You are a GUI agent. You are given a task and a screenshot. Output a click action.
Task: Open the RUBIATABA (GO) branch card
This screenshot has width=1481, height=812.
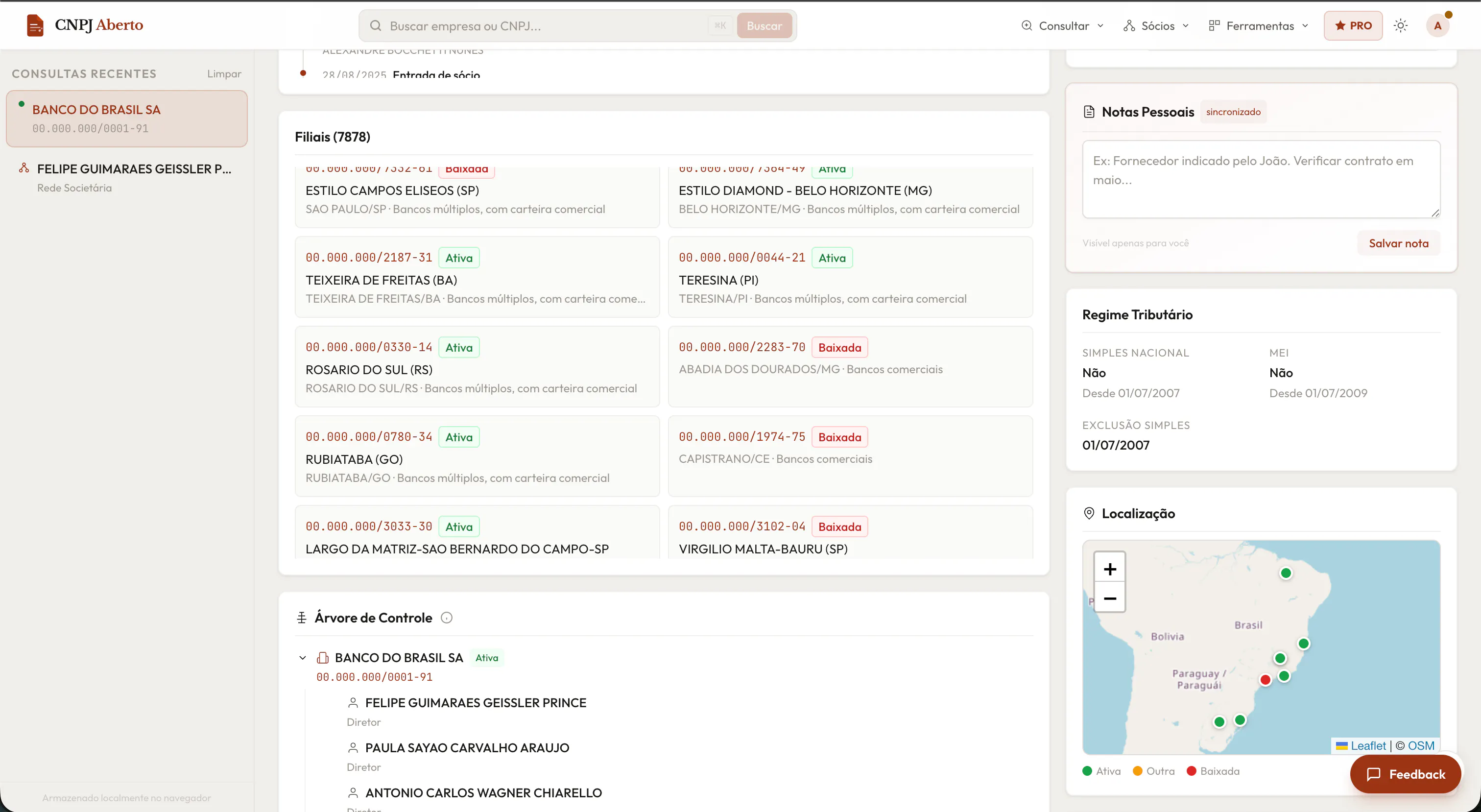coord(477,456)
